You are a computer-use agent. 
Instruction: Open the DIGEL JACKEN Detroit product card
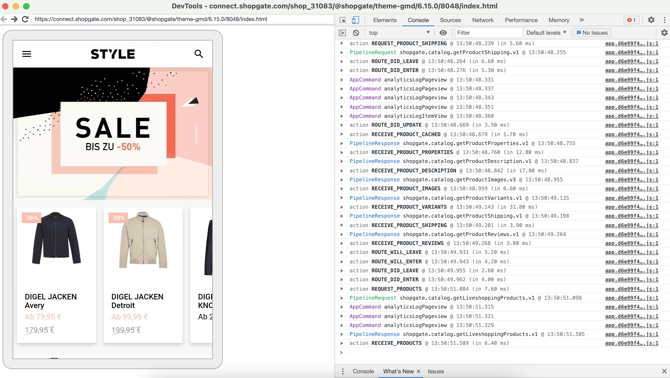(x=143, y=275)
